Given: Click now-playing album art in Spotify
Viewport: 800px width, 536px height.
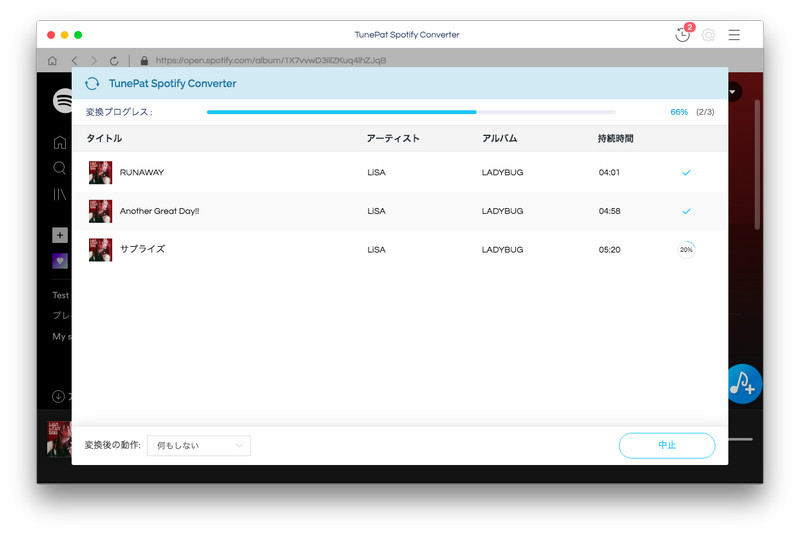Looking at the screenshot, I should [59, 439].
